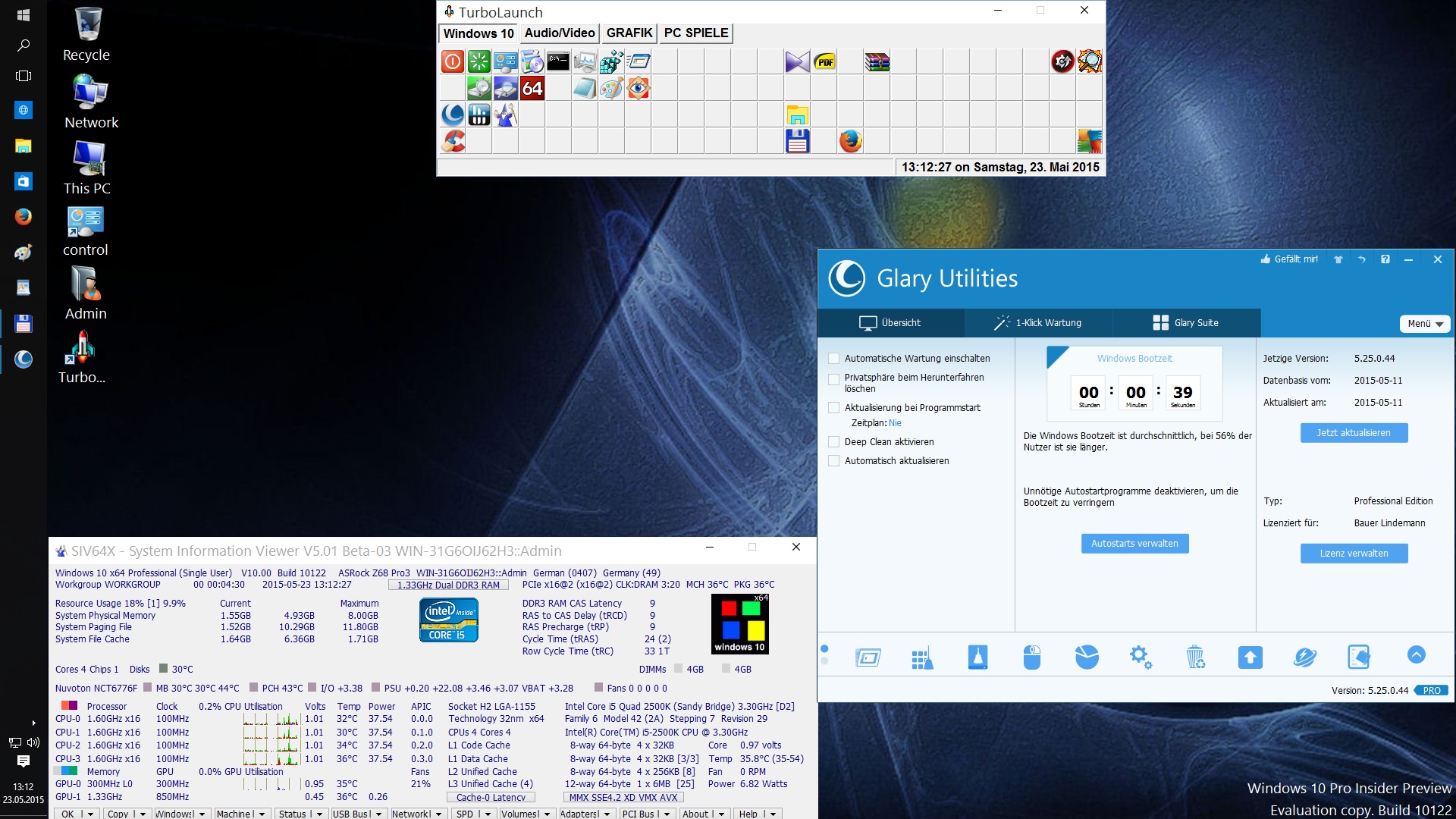
Task: Click the red 64 icon in TurboLaunch
Action: point(532,89)
